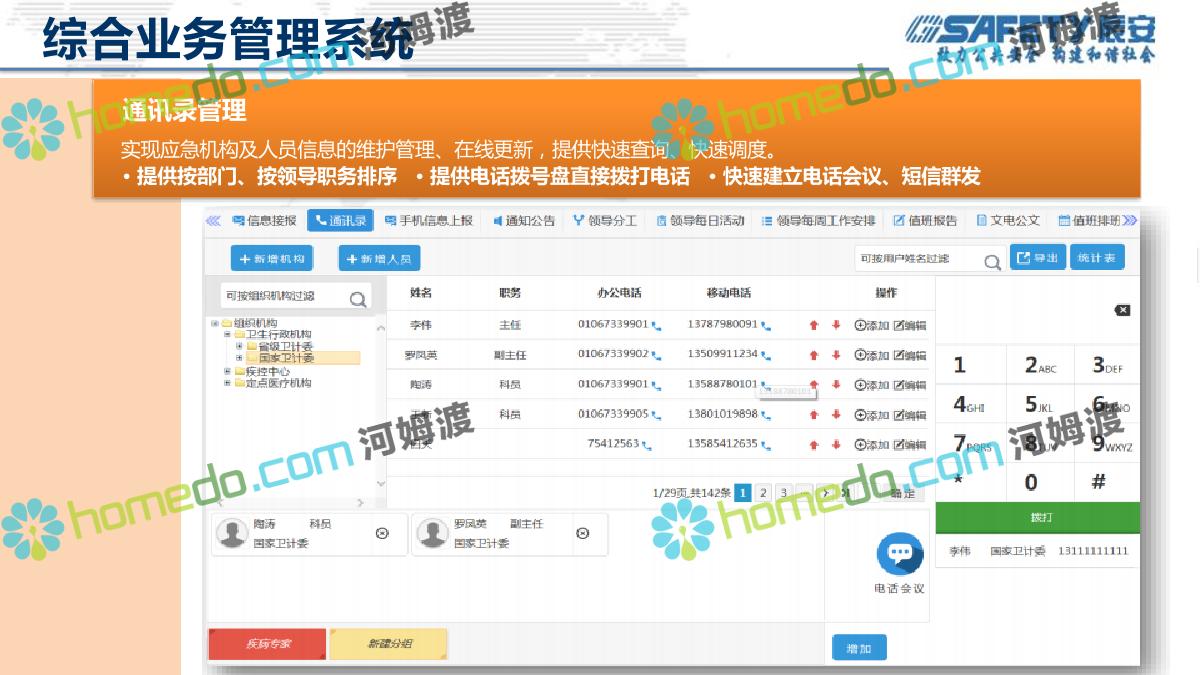
Task: Move 李伟 up with the red up arrow
Action: (814, 325)
